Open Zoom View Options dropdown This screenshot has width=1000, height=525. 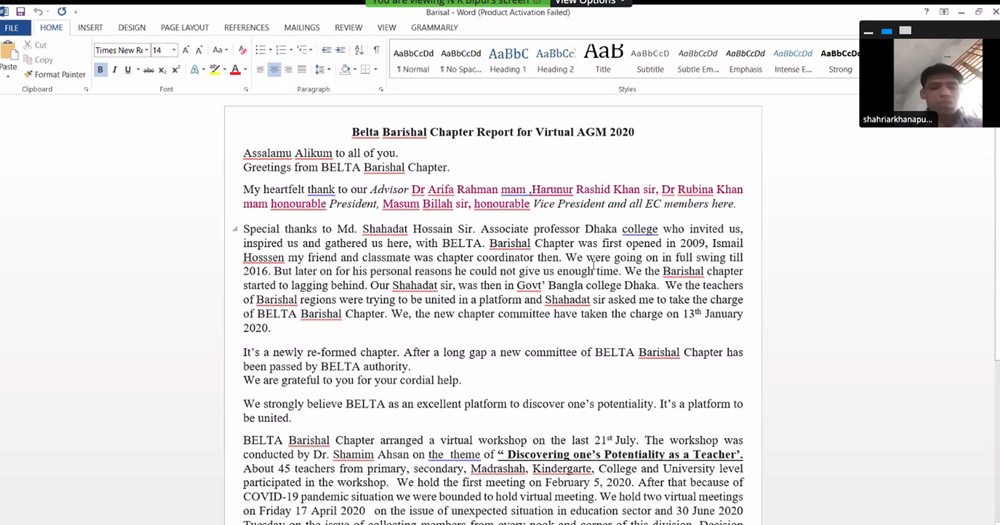pos(589,3)
